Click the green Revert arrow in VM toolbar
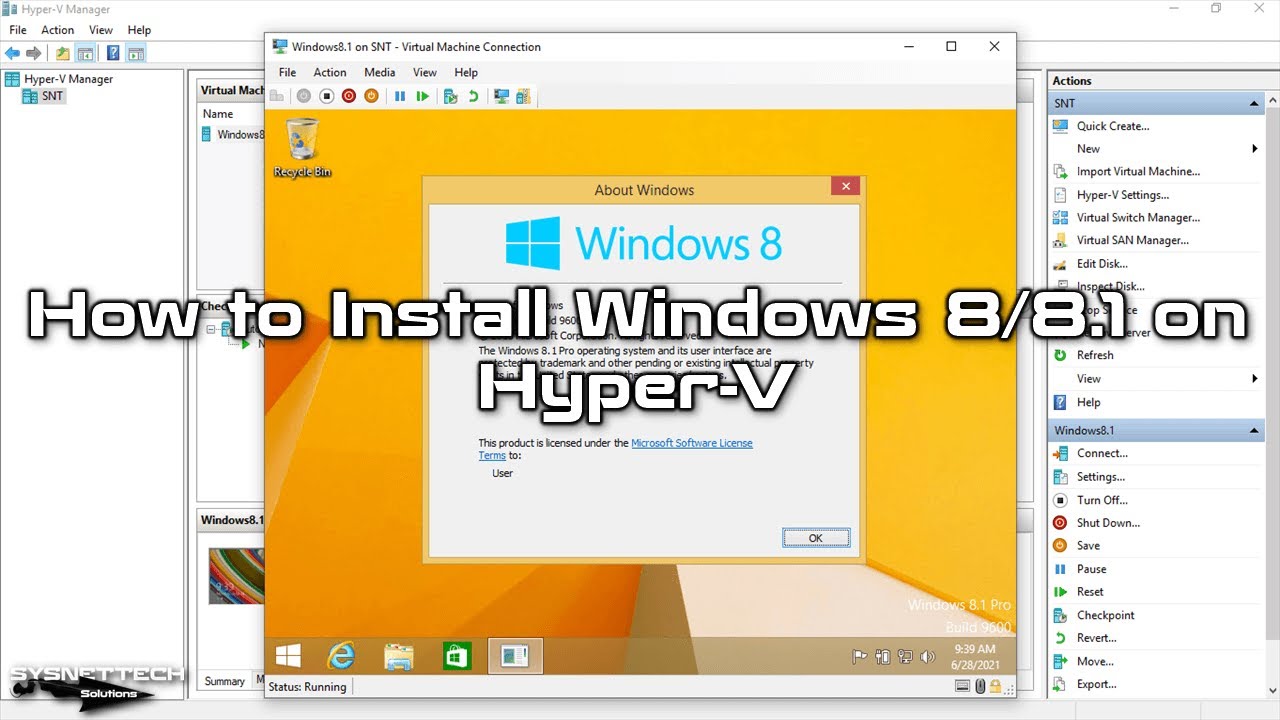Screen dimensions: 1280x720 tap(473, 96)
